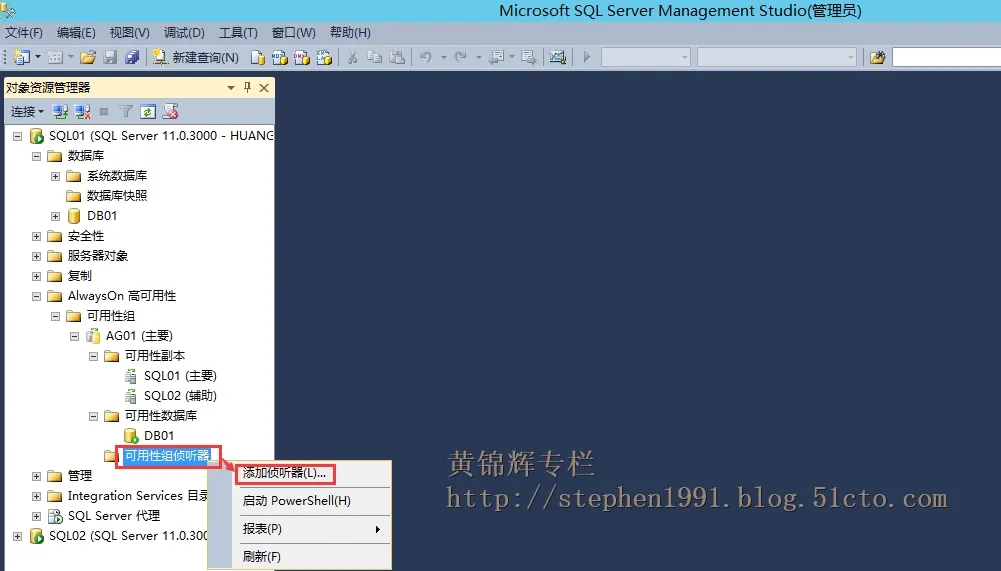Click the MDX query icon
The height and width of the screenshot is (571, 1001).
(280, 57)
